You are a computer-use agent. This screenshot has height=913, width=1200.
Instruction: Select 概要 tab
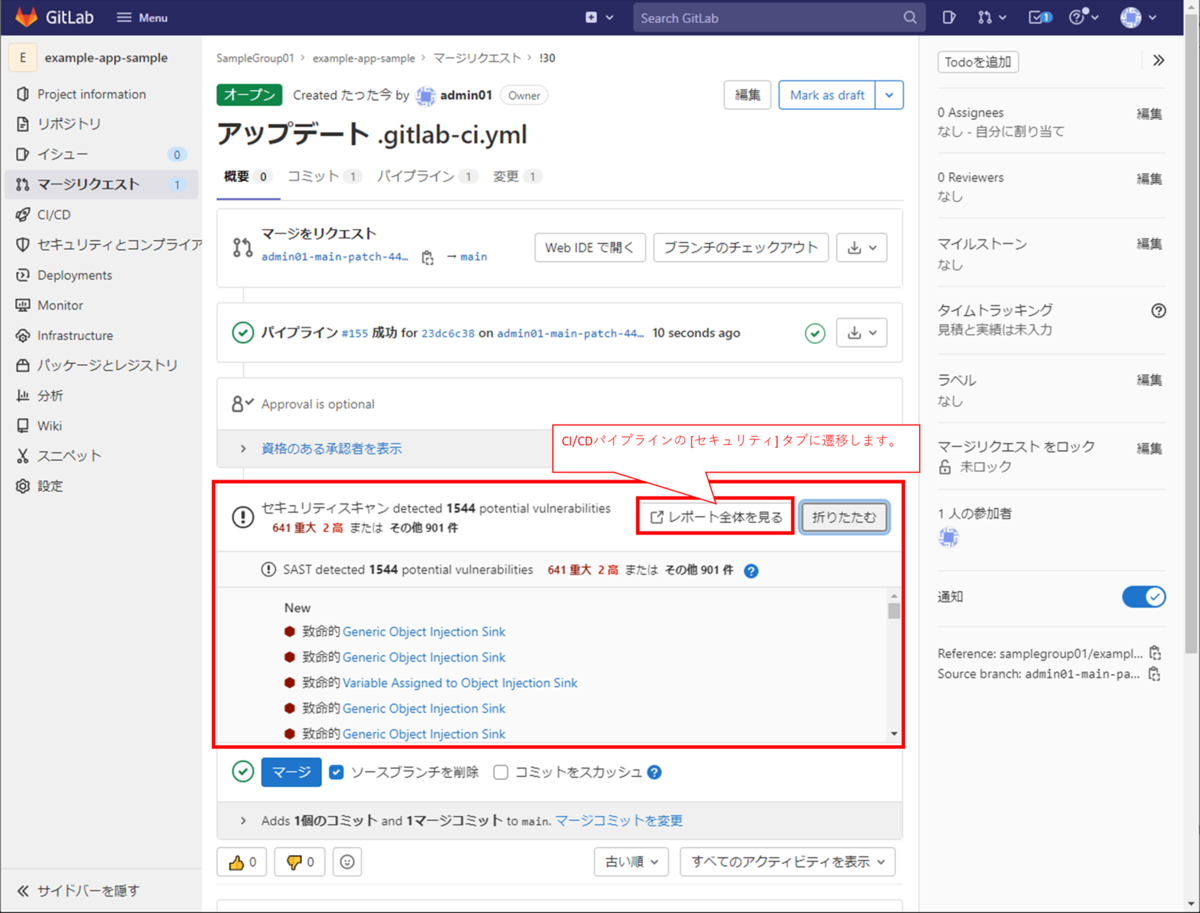coord(248,176)
